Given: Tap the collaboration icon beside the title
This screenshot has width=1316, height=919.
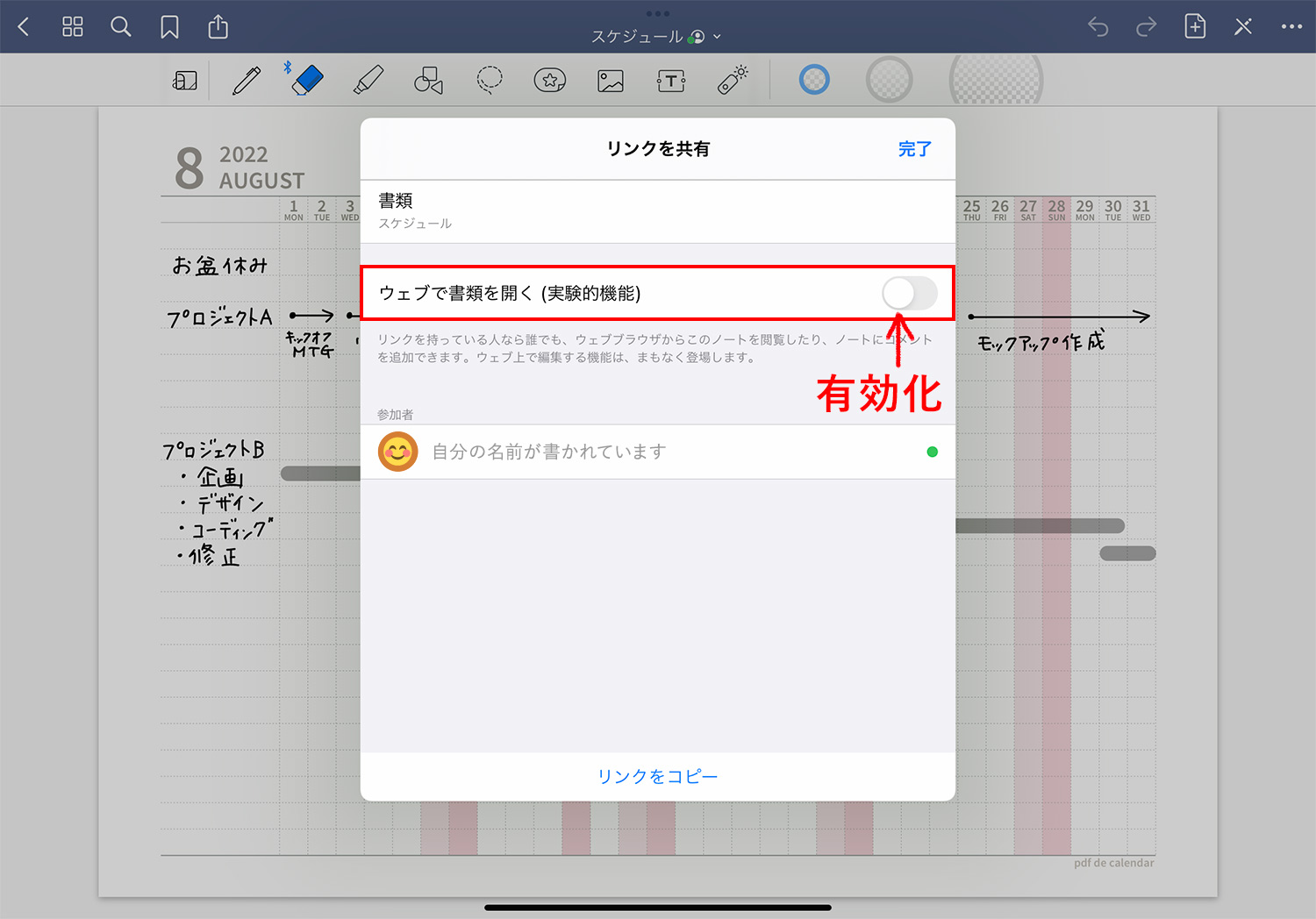Looking at the screenshot, I should tap(697, 37).
